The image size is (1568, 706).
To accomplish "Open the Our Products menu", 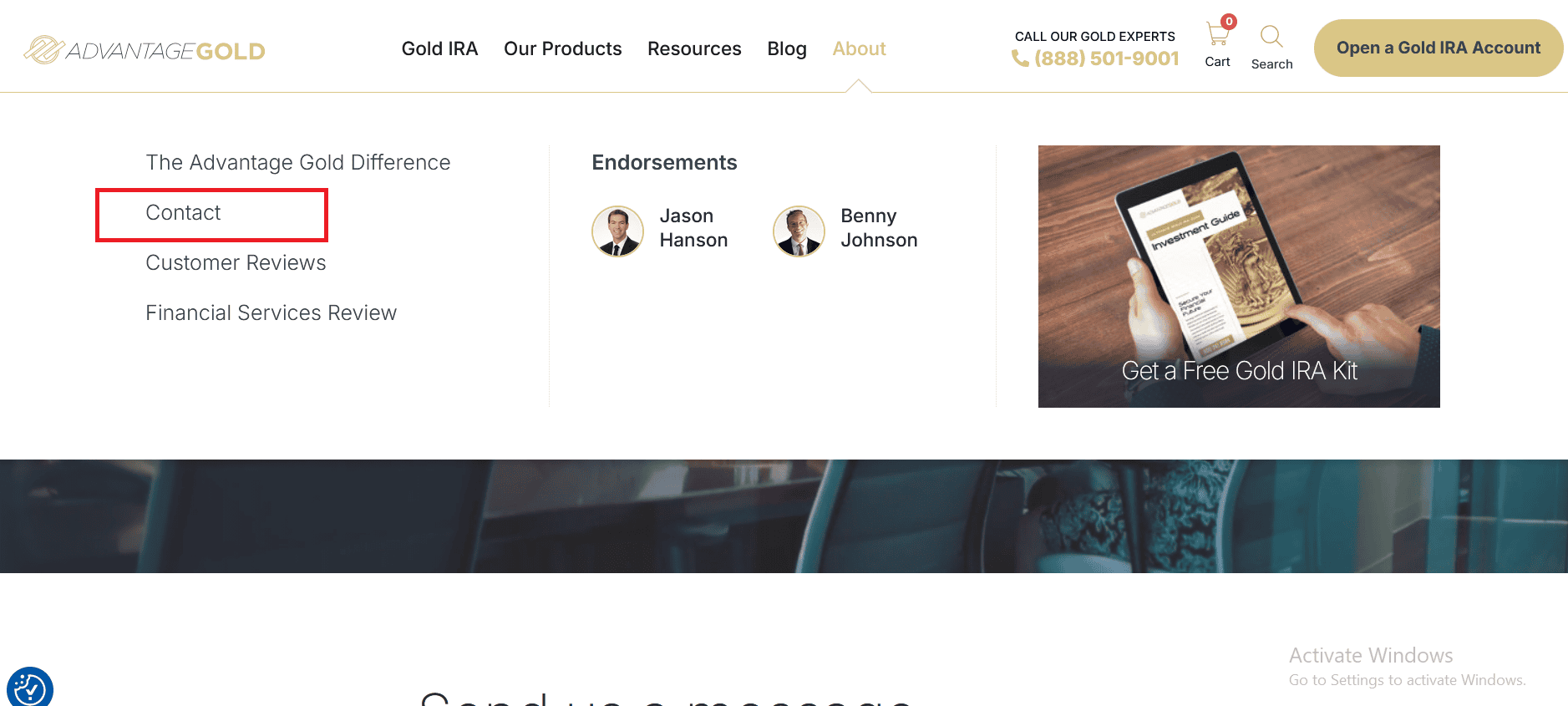I will (x=563, y=48).
